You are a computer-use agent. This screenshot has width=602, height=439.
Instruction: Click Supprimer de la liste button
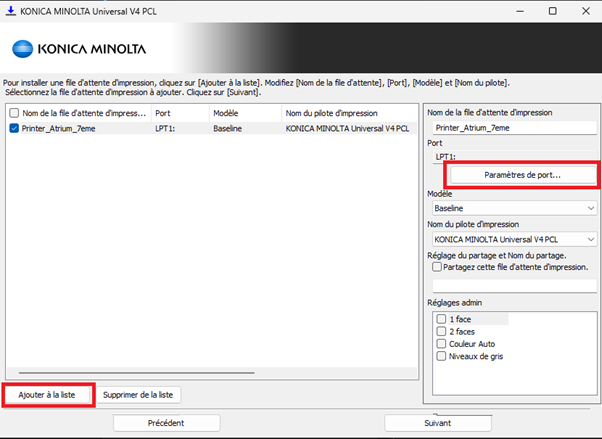[x=139, y=394]
